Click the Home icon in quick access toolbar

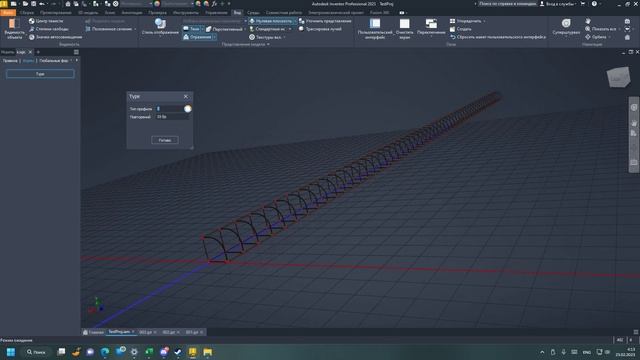[x=68, y=4]
